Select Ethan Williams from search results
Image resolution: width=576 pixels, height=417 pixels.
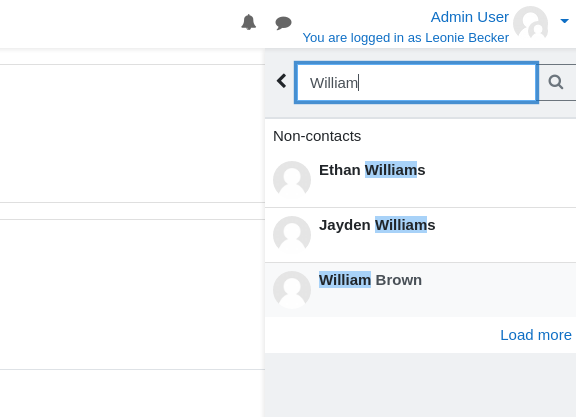[420, 180]
